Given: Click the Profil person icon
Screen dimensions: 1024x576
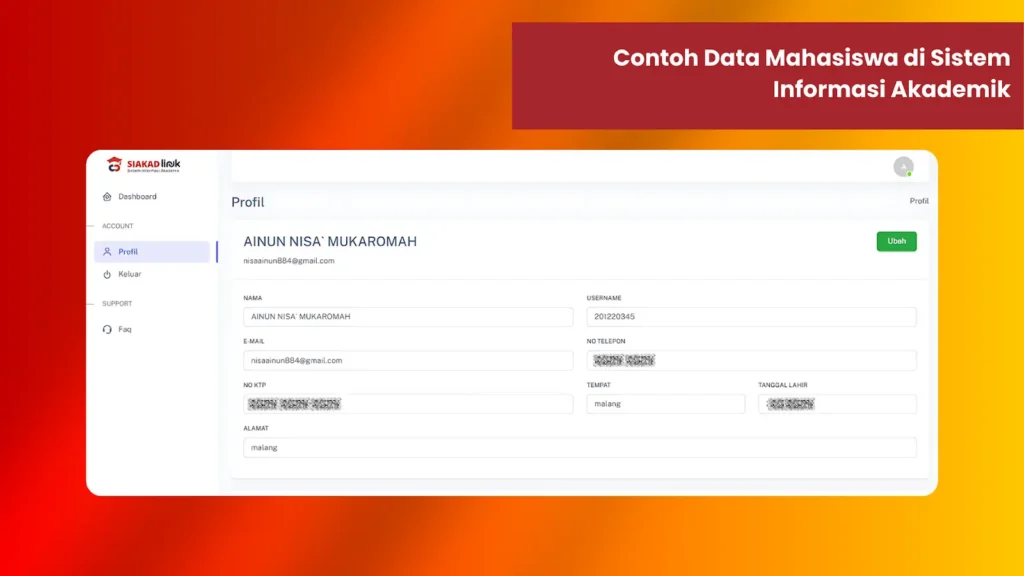Looking at the screenshot, I should click(107, 251).
